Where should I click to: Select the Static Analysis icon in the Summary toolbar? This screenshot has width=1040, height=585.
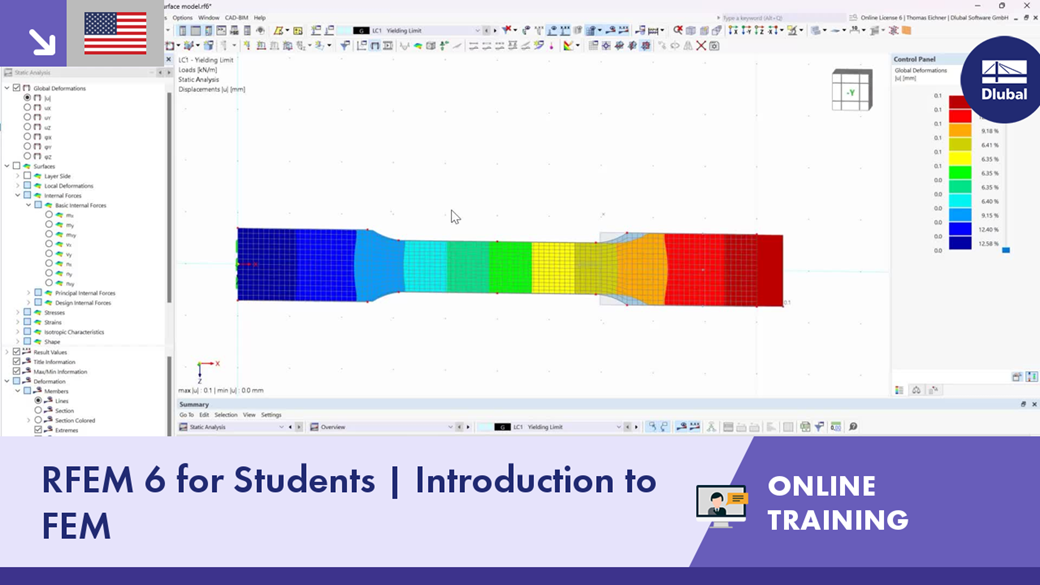tap(183, 425)
